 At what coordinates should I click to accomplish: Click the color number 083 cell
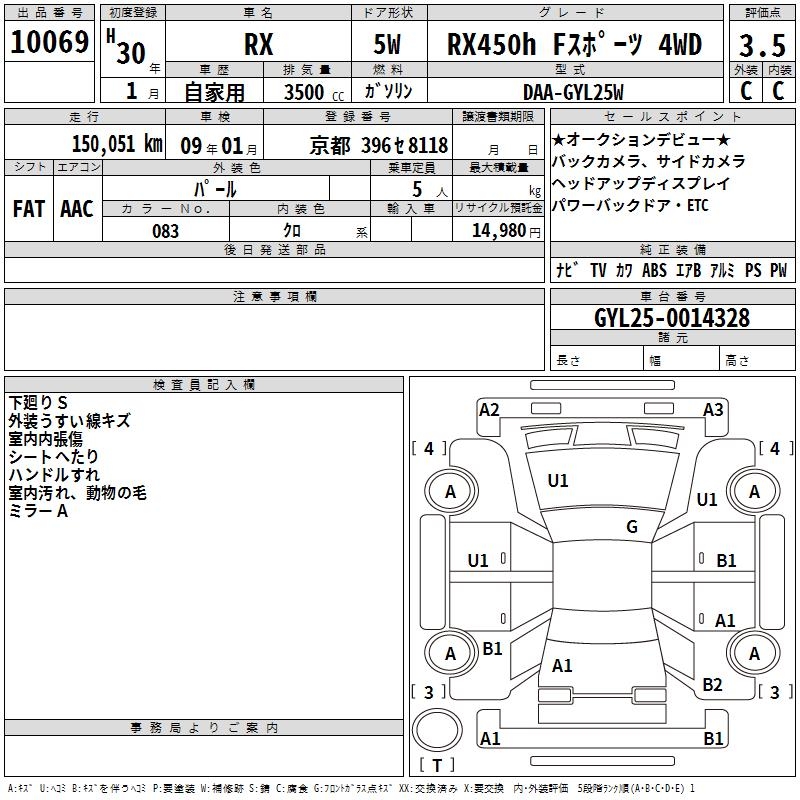pyautogui.click(x=166, y=231)
